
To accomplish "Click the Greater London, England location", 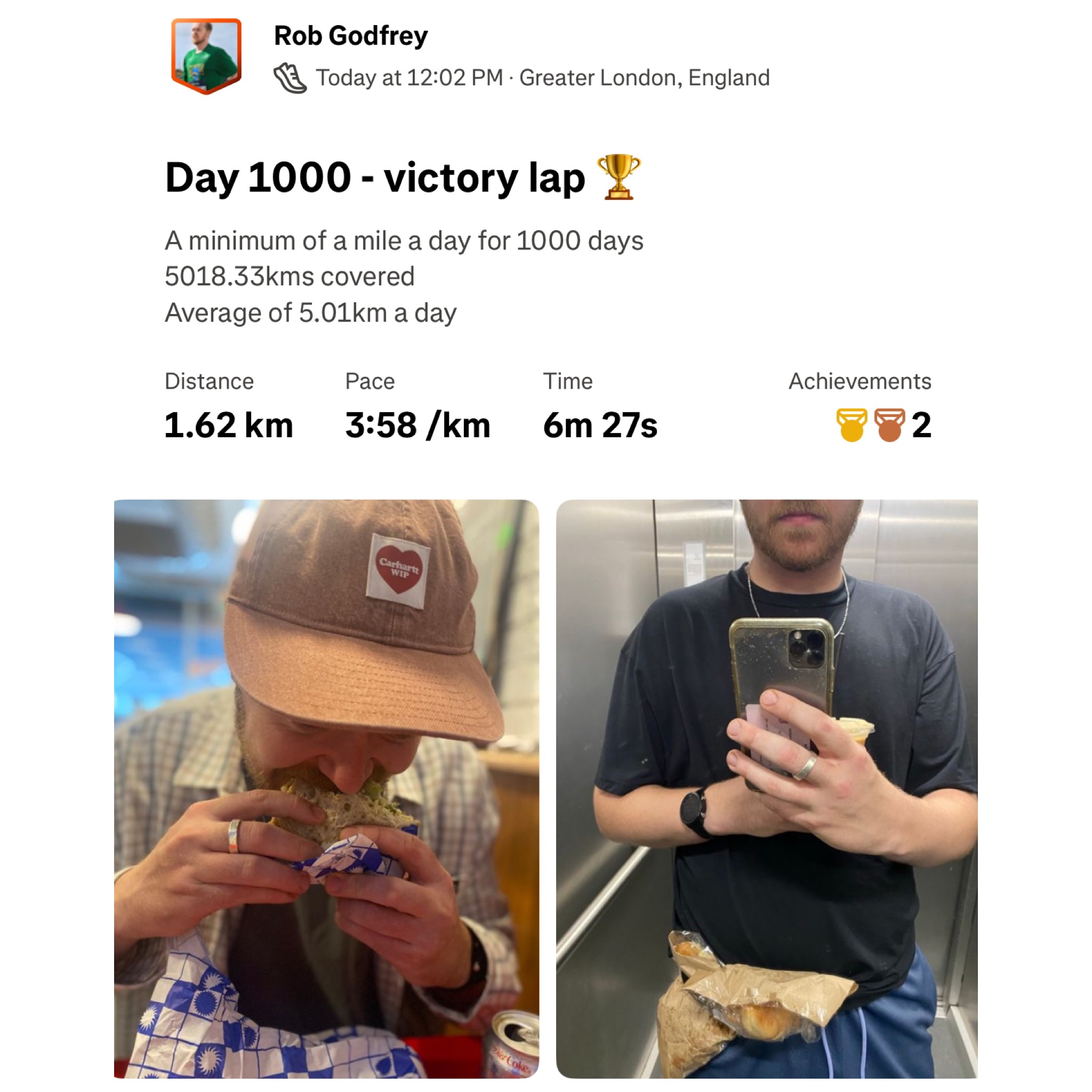I will pos(644,77).
